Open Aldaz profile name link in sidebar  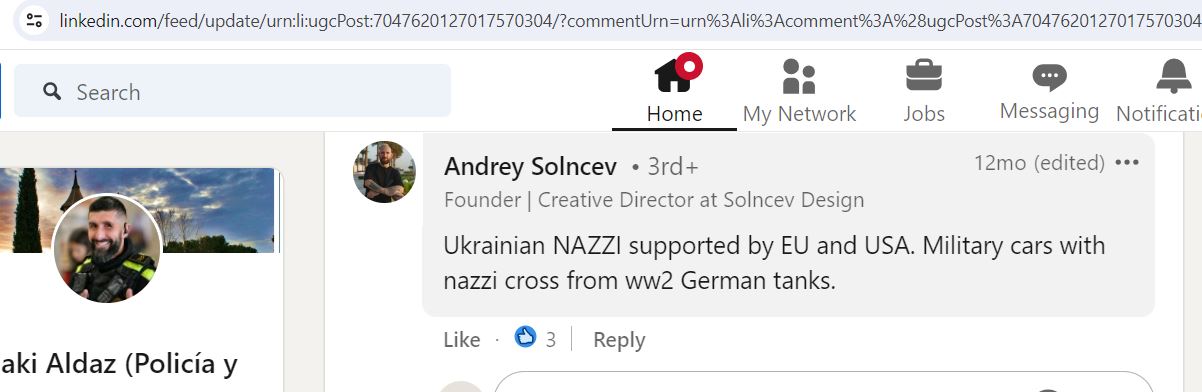[x=119, y=364]
